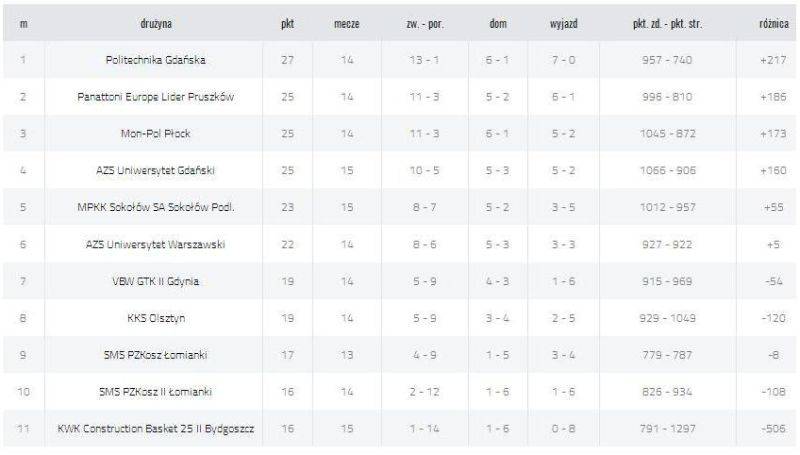
Task: Select the wyjazd column header
Action: click(564, 24)
